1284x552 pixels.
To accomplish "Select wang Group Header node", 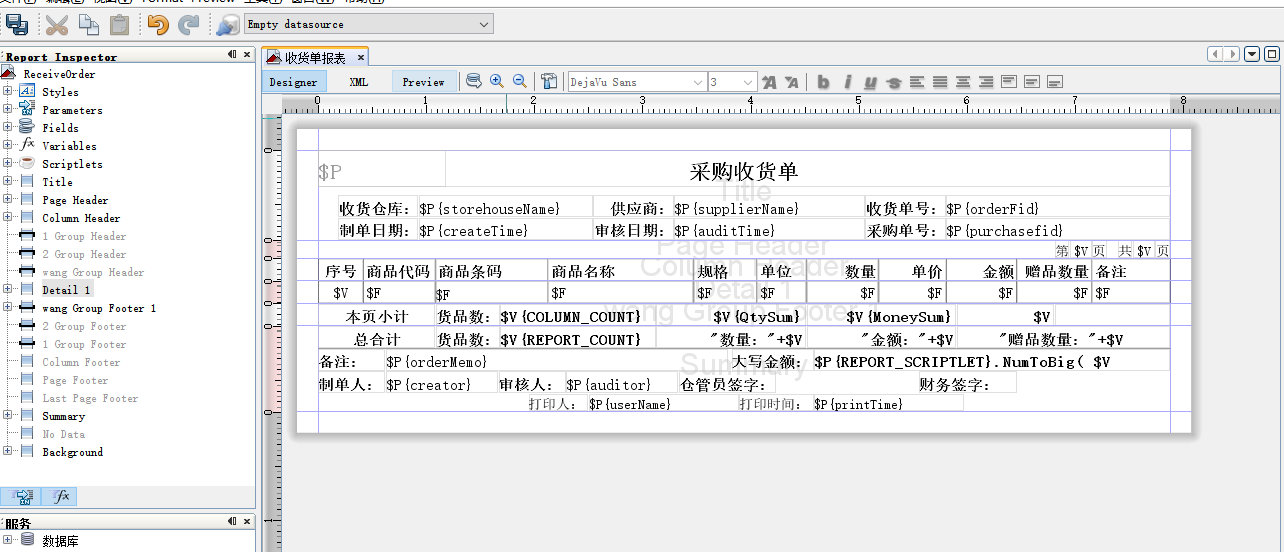I will click(93, 272).
